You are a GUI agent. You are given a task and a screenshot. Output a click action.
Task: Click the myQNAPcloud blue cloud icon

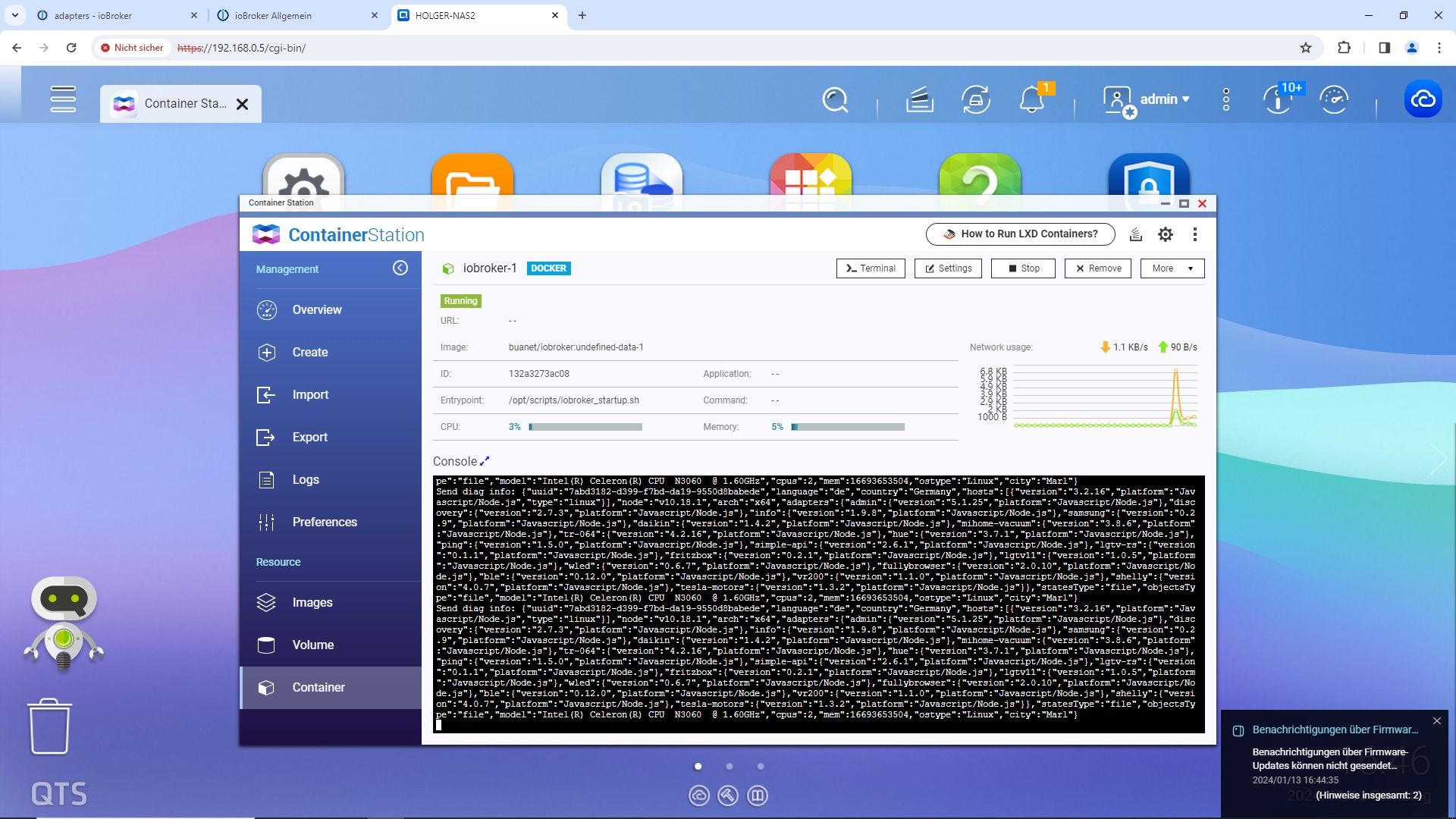(x=1423, y=99)
